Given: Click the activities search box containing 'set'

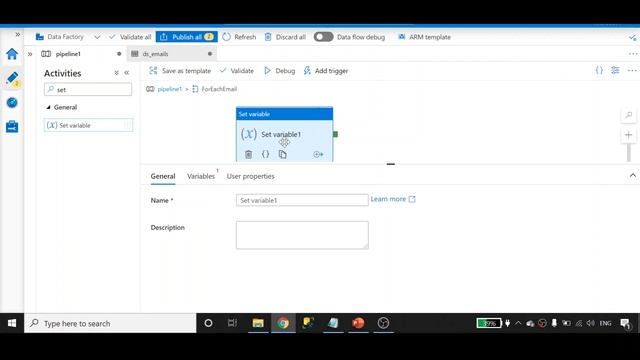Looking at the screenshot, I should point(88,89).
